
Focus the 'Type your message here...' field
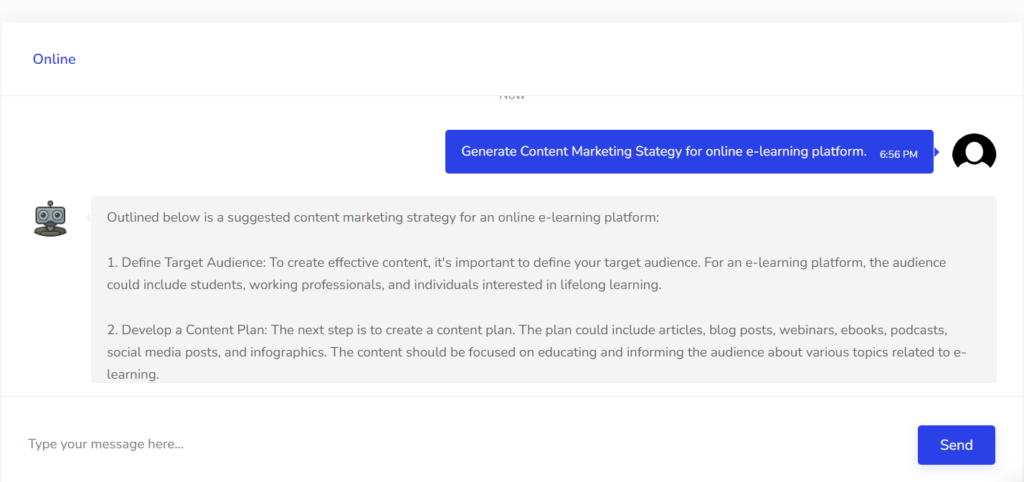pyautogui.click(x=460, y=444)
